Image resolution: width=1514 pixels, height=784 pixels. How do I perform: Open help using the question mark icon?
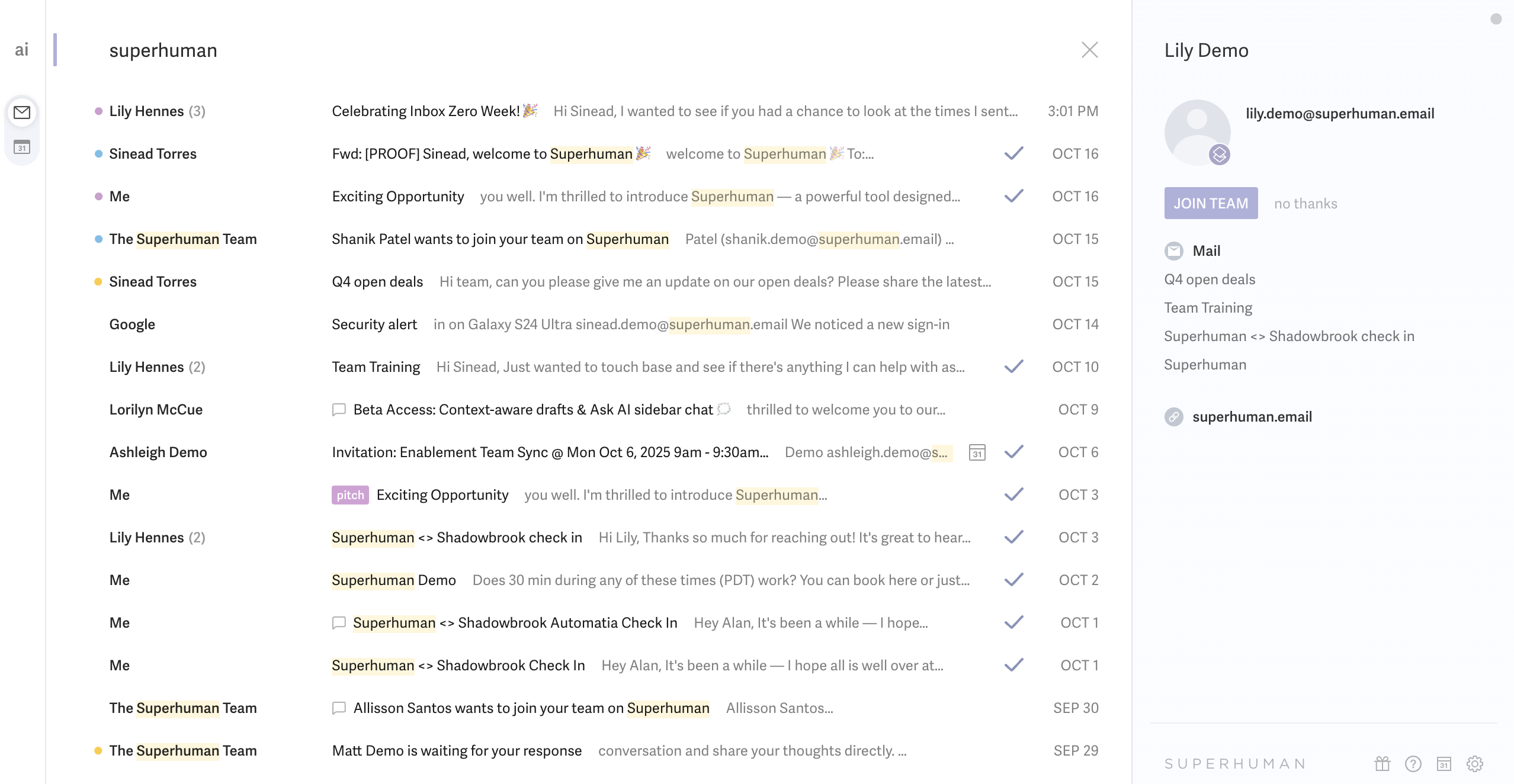coord(1413,763)
